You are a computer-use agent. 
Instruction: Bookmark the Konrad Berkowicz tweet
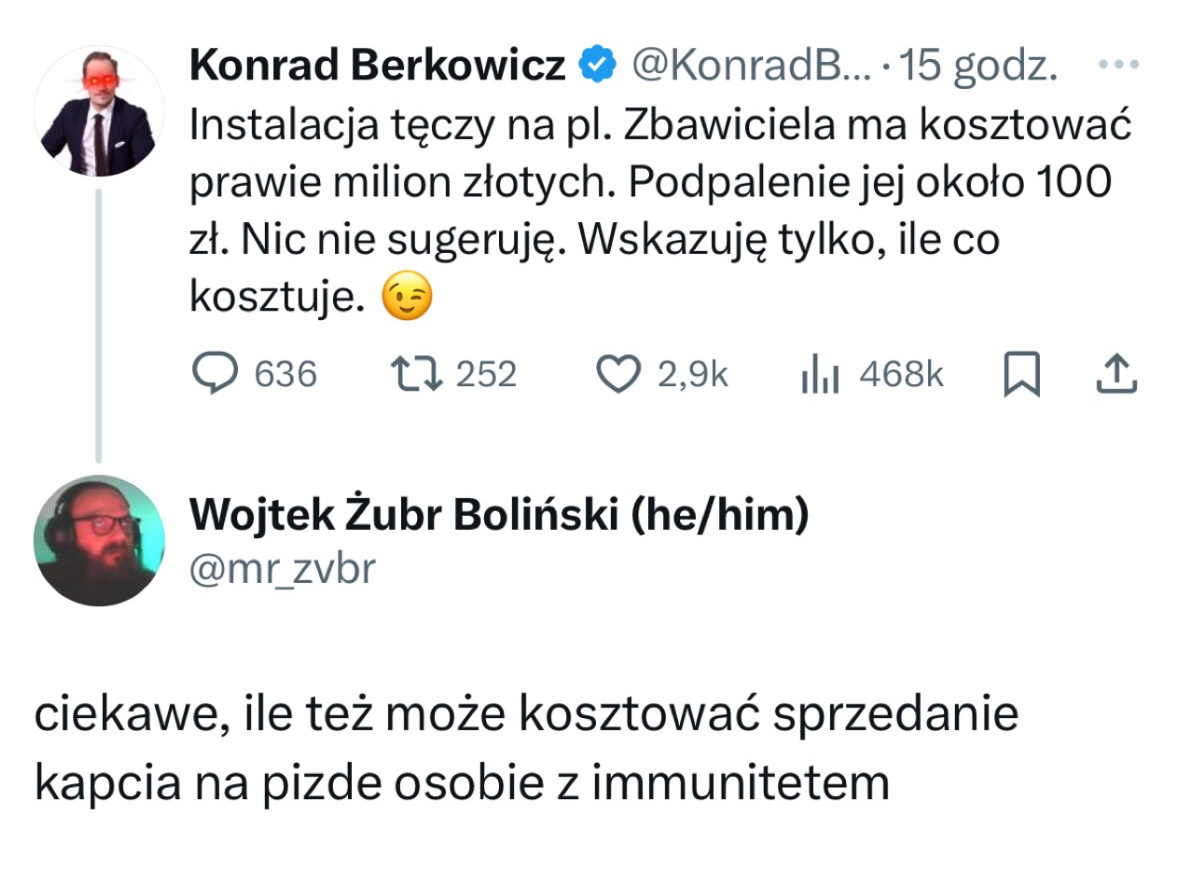click(x=1021, y=374)
